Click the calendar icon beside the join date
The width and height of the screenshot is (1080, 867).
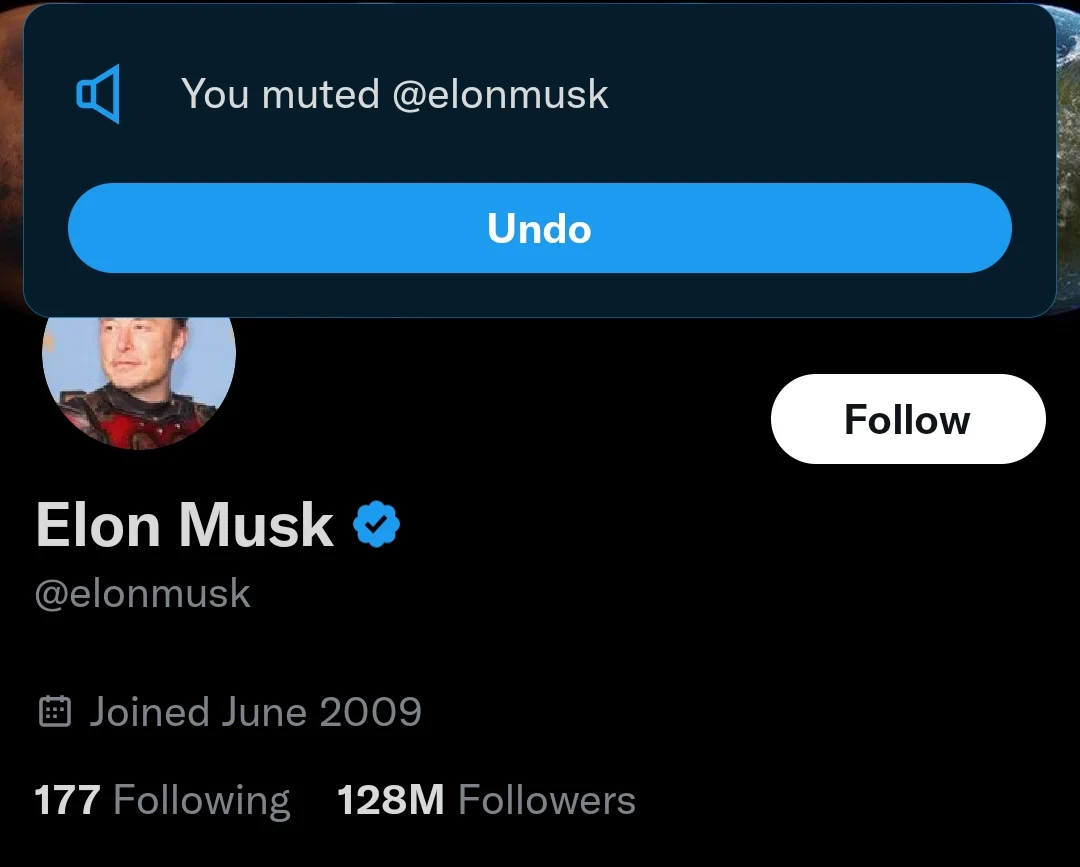pos(54,712)
